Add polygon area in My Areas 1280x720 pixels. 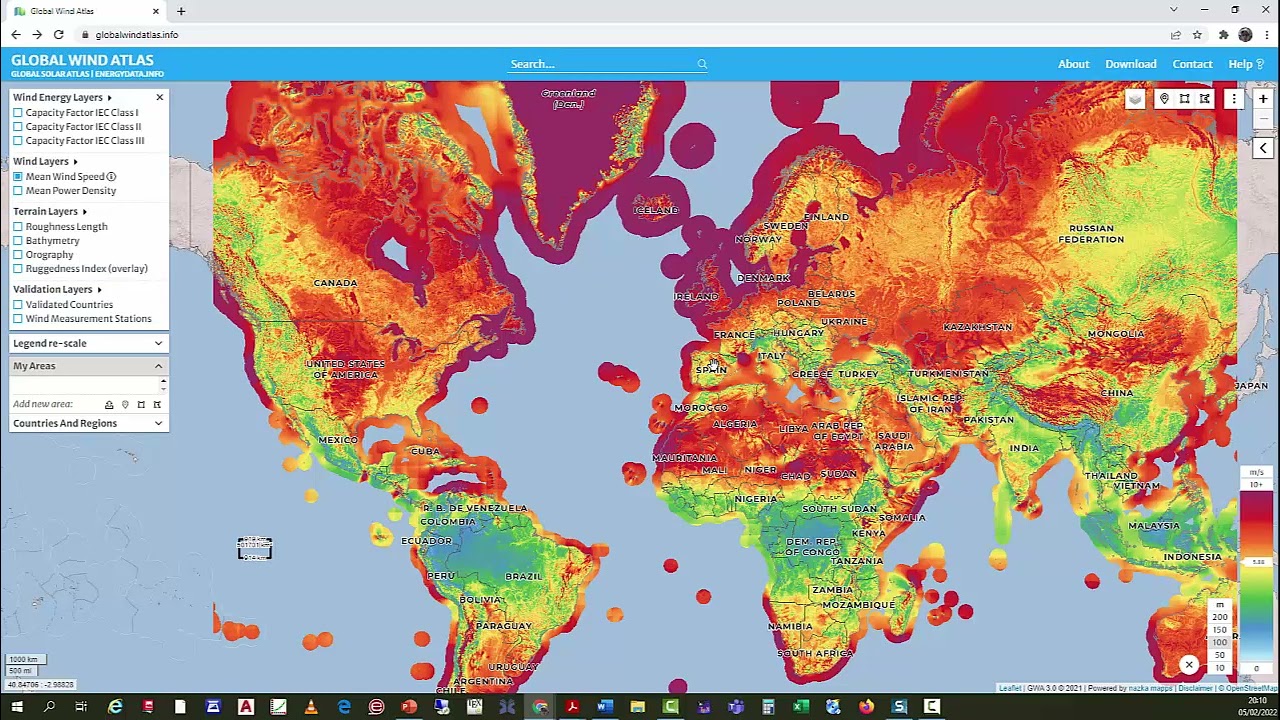click(x=157, y=404)
